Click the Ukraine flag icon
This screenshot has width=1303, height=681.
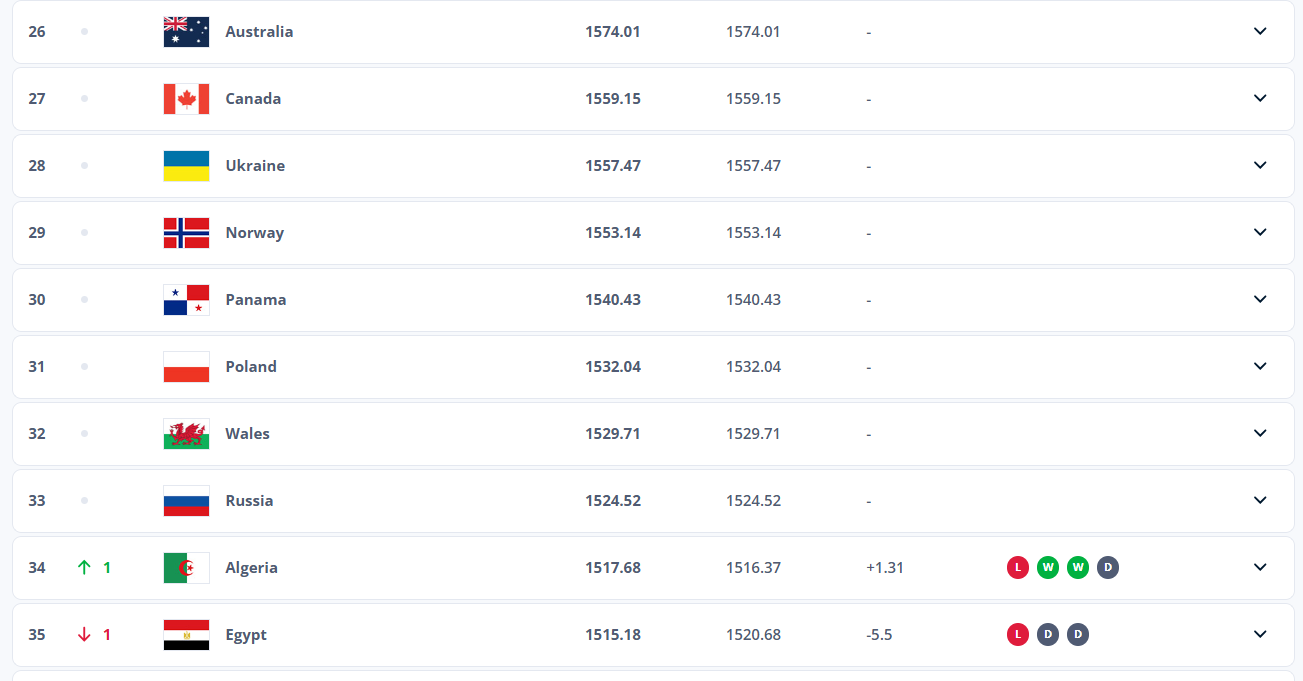[x=186, y=166]
